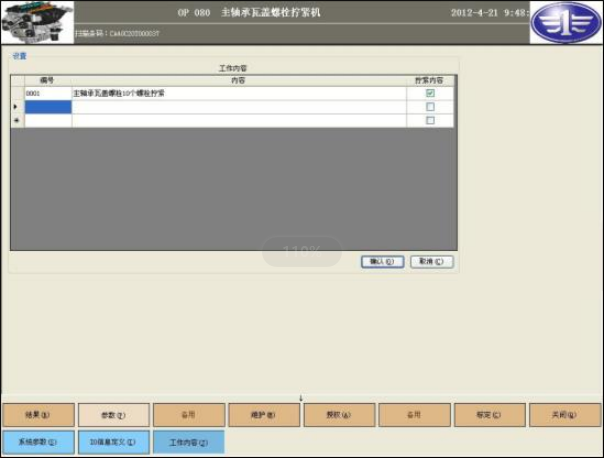Click the 编号 column header

[48, 81]
